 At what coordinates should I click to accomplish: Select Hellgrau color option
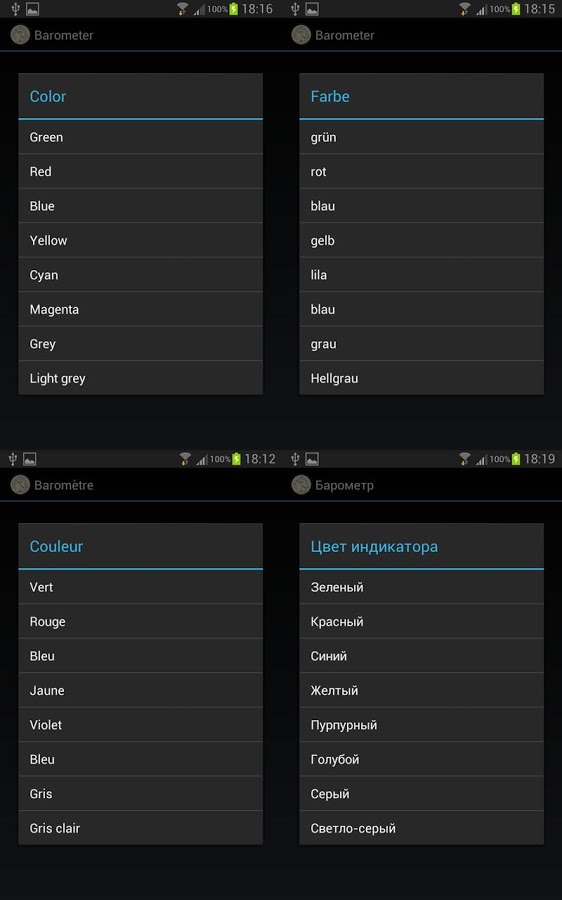(x=421, y=378)
